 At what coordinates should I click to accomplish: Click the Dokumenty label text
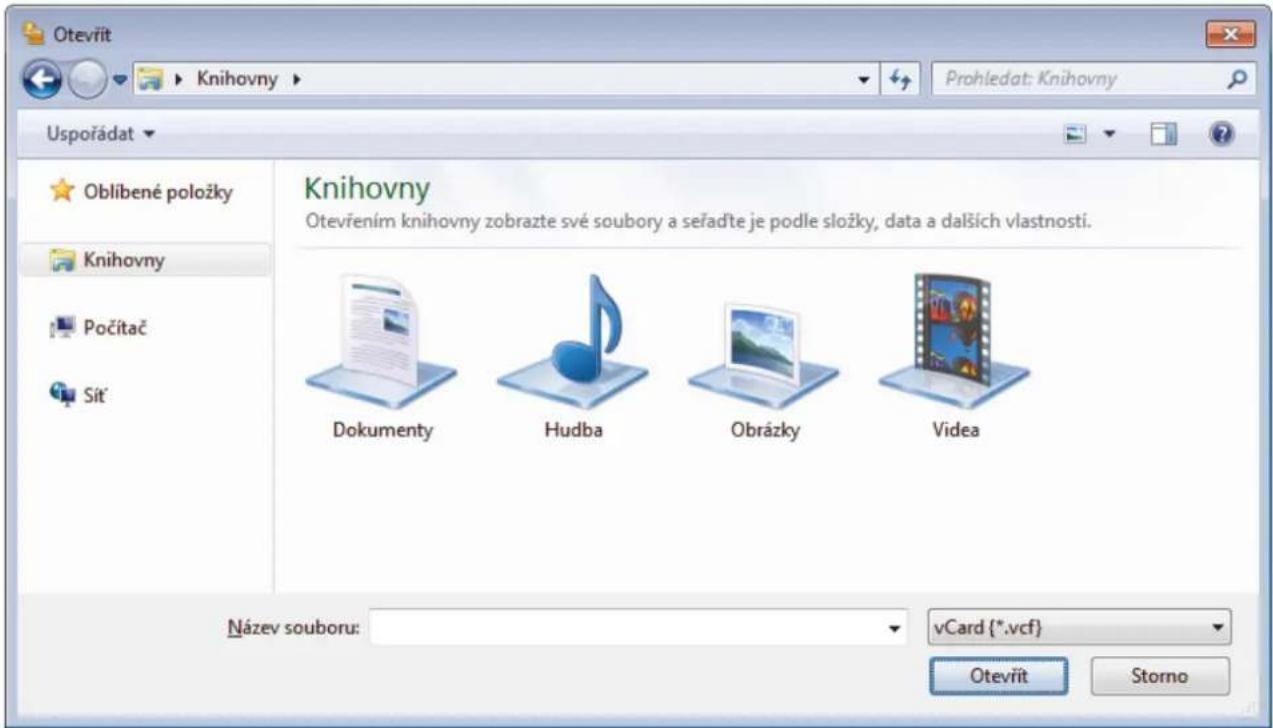(382, 431)
